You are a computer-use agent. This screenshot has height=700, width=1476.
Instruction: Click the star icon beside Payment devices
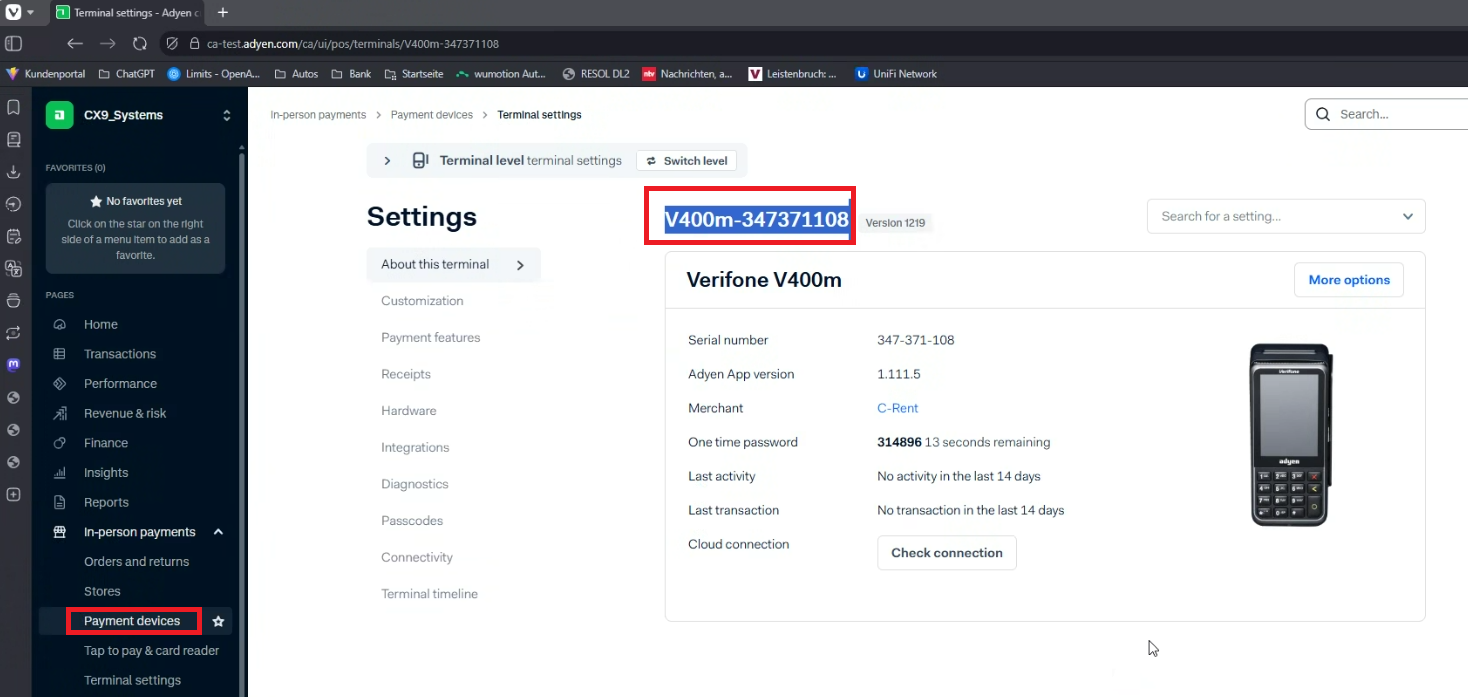[x=218, y=622]
